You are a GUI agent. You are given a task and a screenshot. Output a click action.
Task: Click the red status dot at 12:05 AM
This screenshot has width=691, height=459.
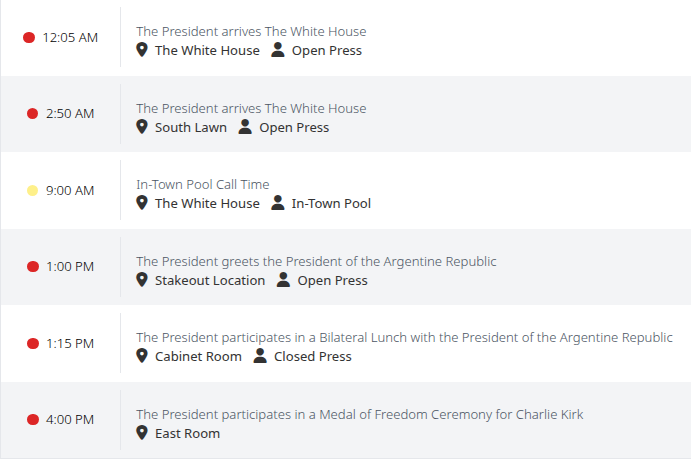click(x=29, y=38)
